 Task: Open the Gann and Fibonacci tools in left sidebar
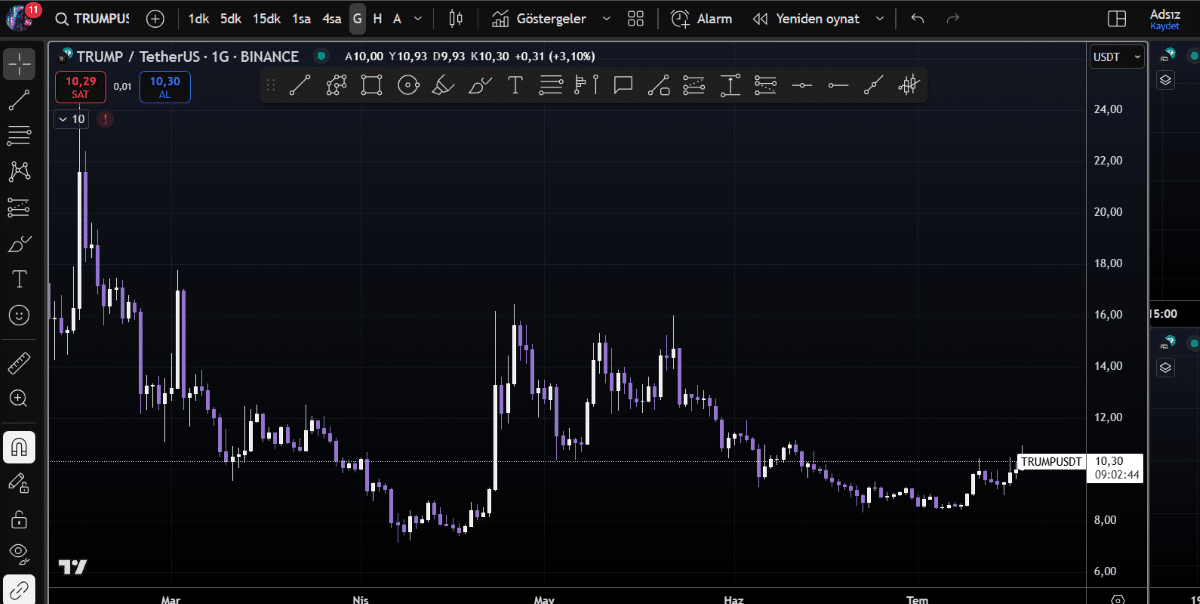19,135
